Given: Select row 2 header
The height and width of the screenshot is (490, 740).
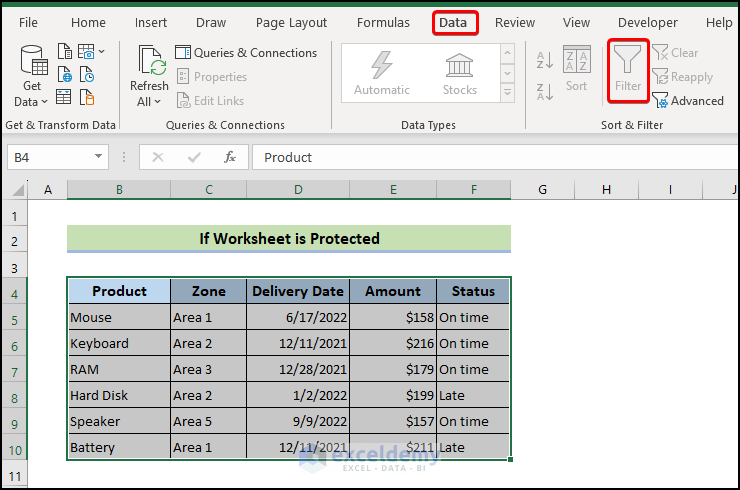Looking at the screenshot, I should point(14,241).
